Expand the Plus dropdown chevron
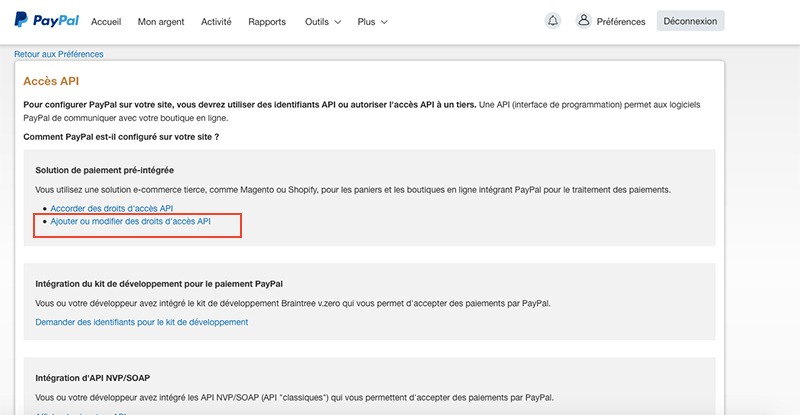 [385, 22]
